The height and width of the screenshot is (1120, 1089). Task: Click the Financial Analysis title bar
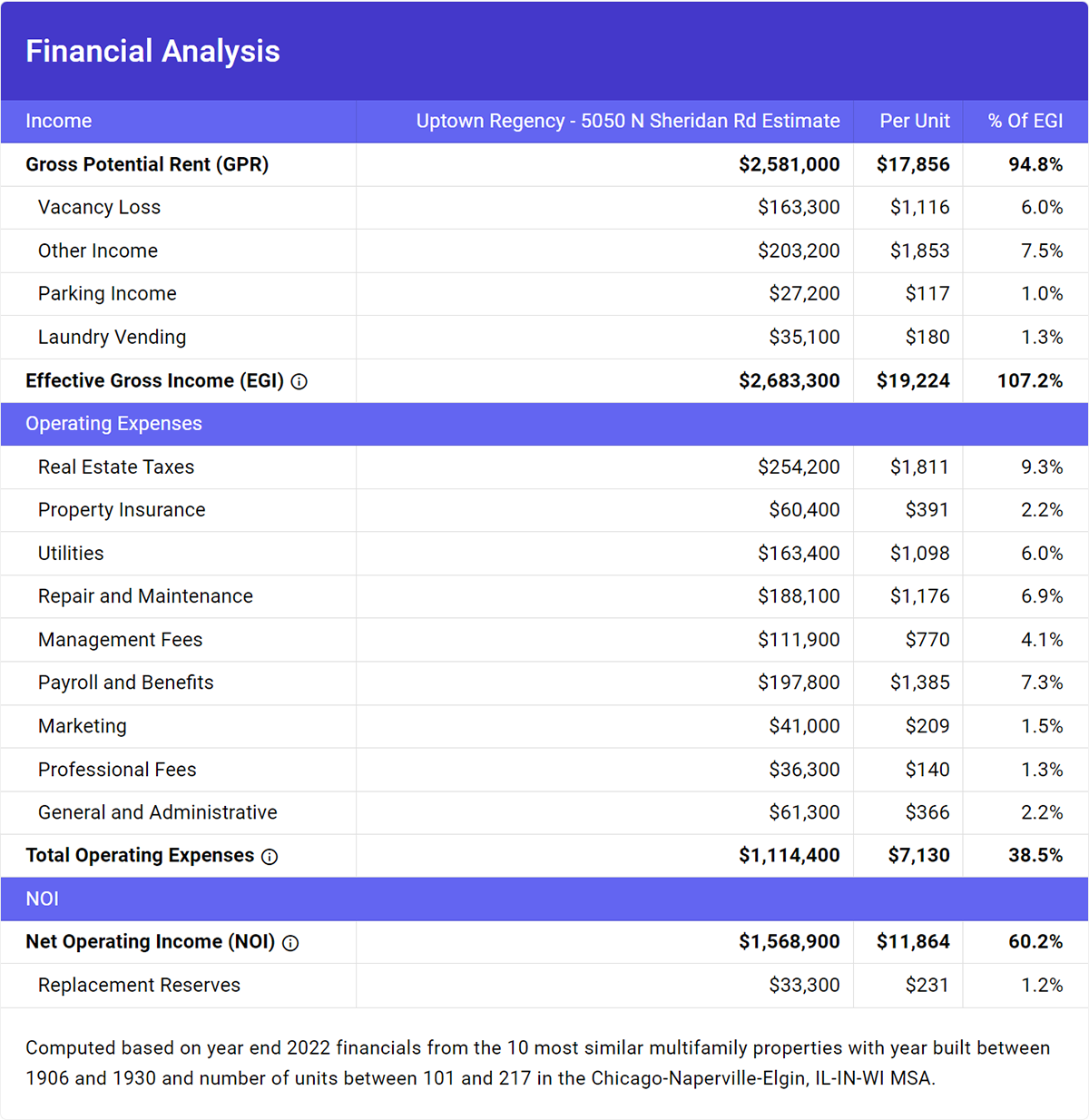pos(152,51)
